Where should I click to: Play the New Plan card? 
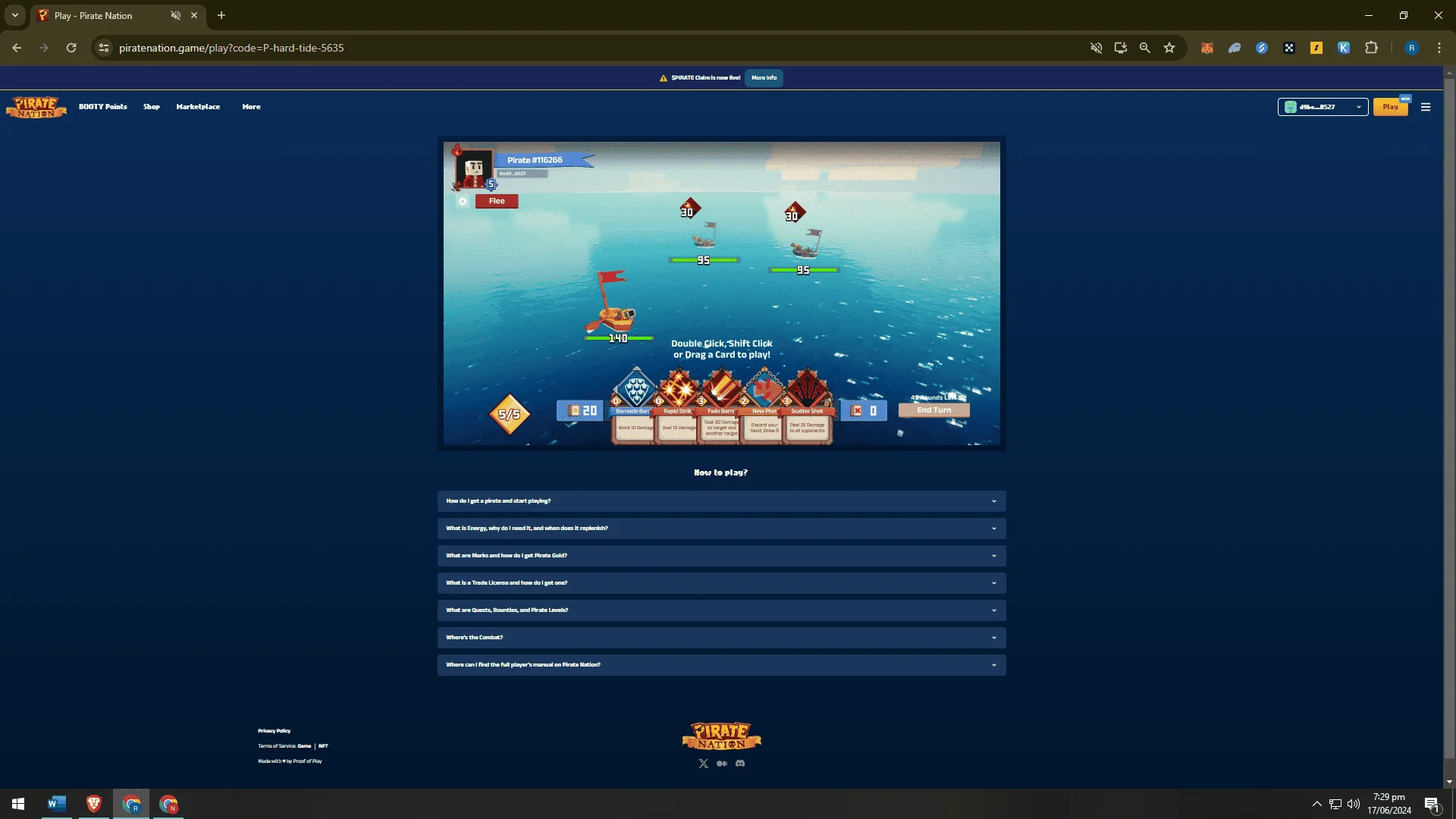(x=764, y=406)
